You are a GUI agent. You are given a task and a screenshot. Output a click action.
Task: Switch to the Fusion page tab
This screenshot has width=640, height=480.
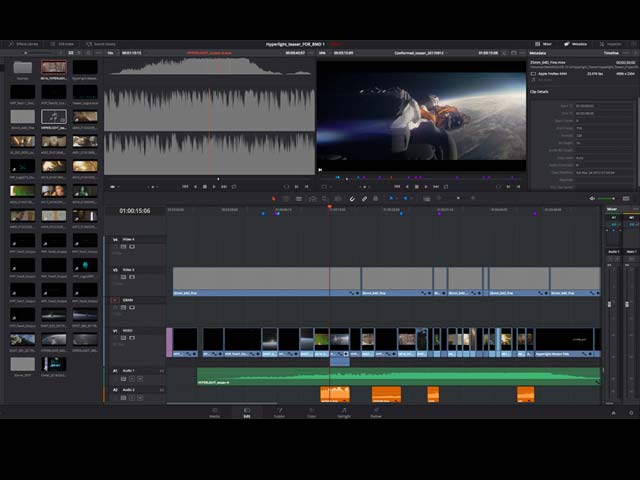pyautogui.click(x=279, y=413)
